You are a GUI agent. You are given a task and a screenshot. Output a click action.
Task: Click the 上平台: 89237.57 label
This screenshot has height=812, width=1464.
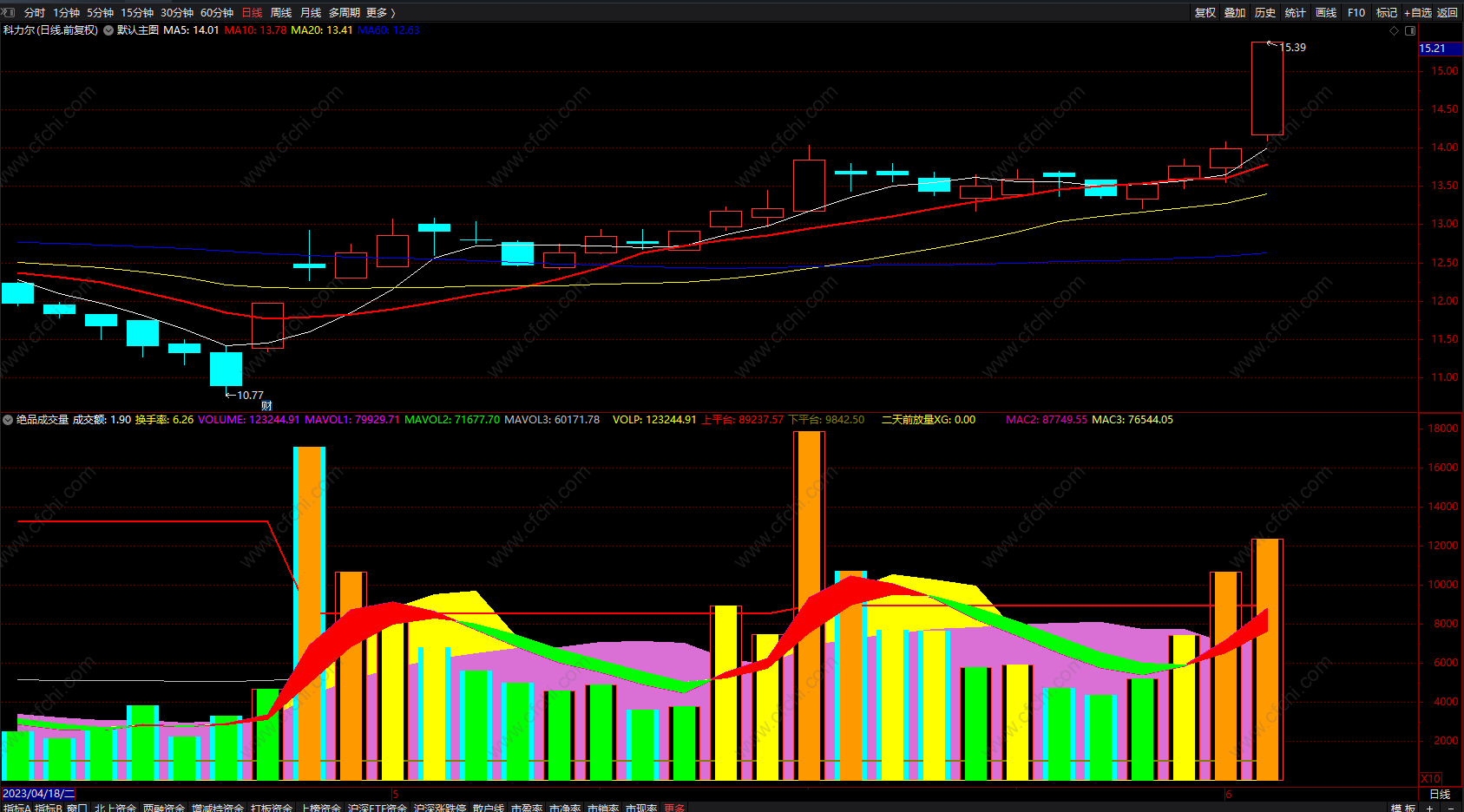(742, 420)
